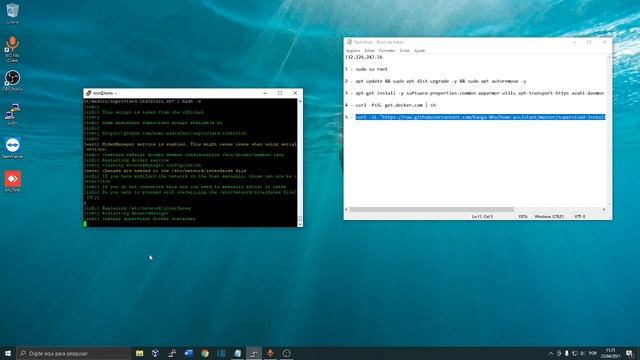Click the 'curl -fsSL get.docker.com' line
This screenshot has width=640, height=360.
coord(390,105)
